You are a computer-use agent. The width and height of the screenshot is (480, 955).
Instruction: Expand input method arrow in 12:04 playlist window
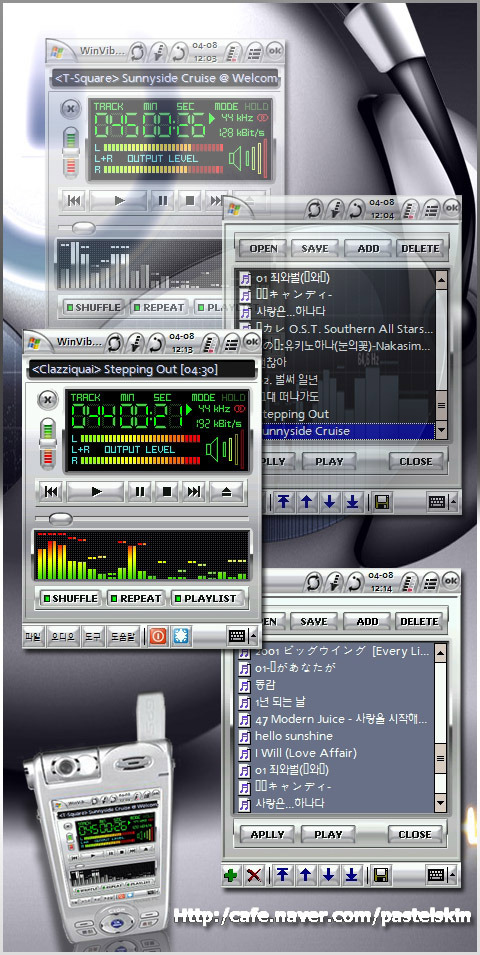click(453, 502)
